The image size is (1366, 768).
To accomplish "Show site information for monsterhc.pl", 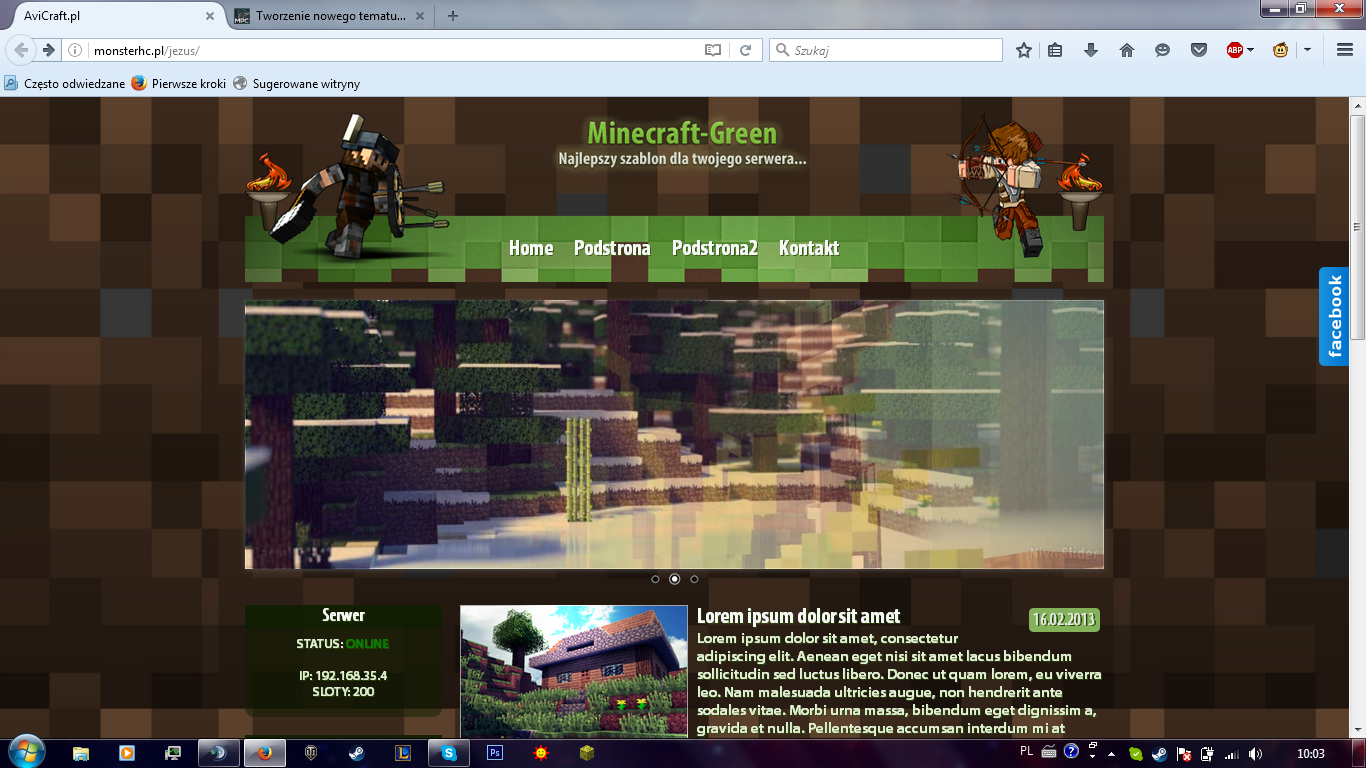I will point(75,50).
